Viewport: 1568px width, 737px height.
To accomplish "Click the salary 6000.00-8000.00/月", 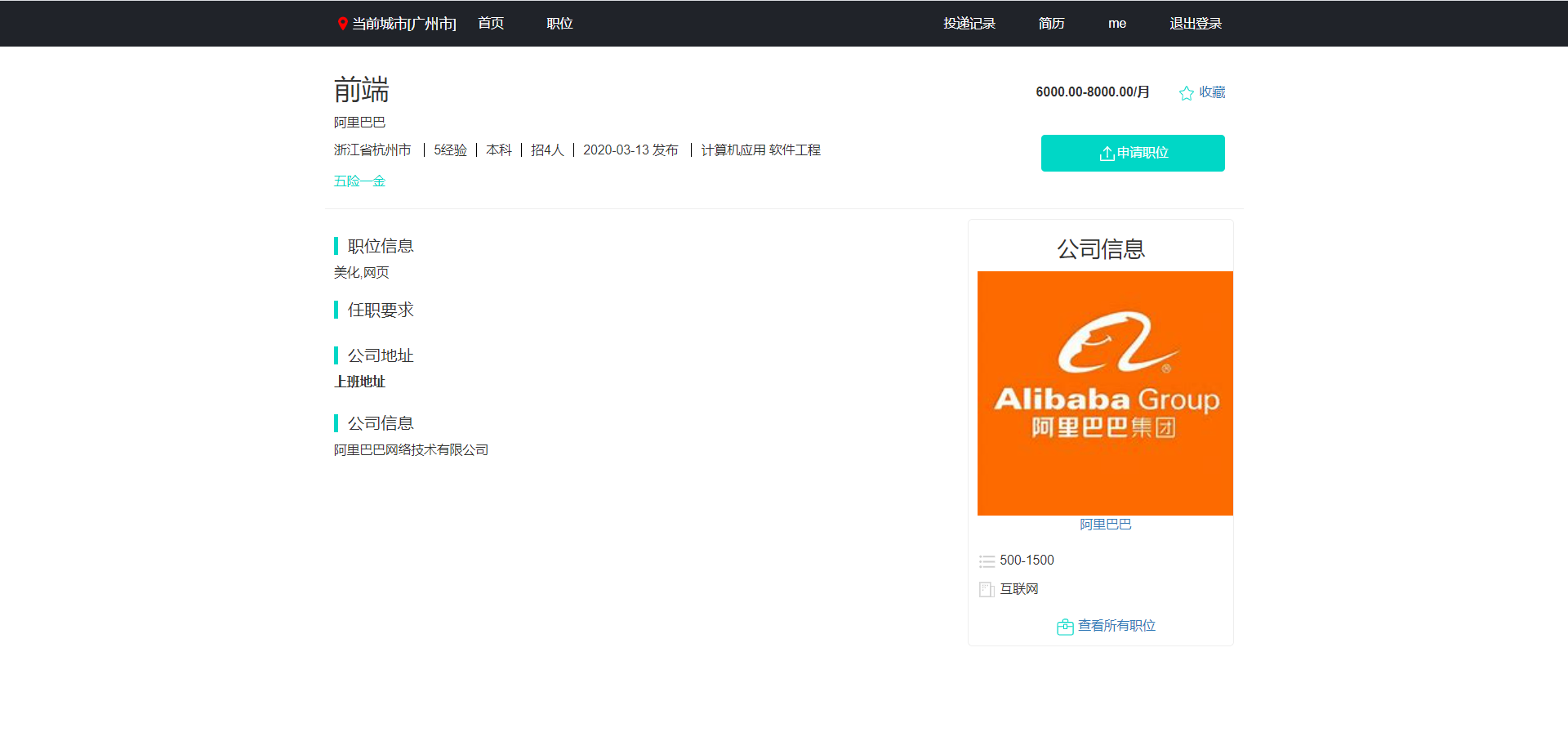I will coord(1093,92).
